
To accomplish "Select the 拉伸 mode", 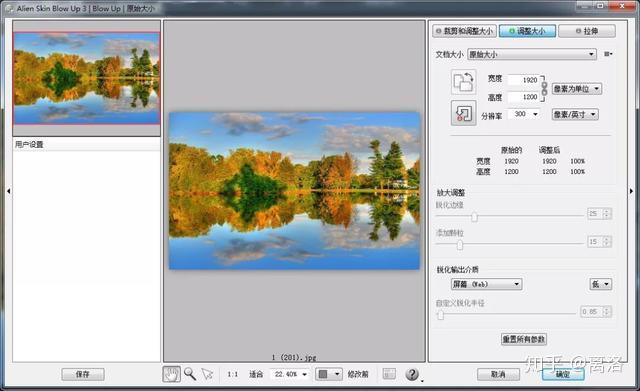I will point(587,31).
